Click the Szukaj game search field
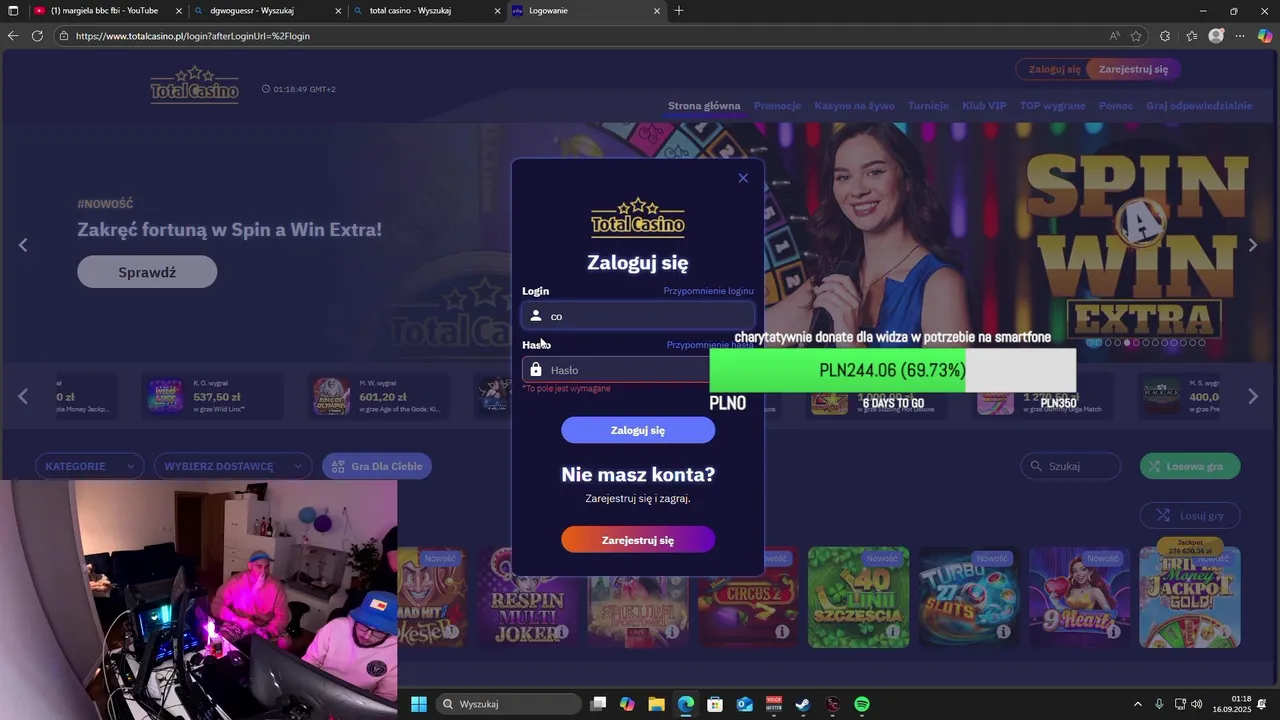The width and height of the screenshot is (1280, 720). 1071,466
